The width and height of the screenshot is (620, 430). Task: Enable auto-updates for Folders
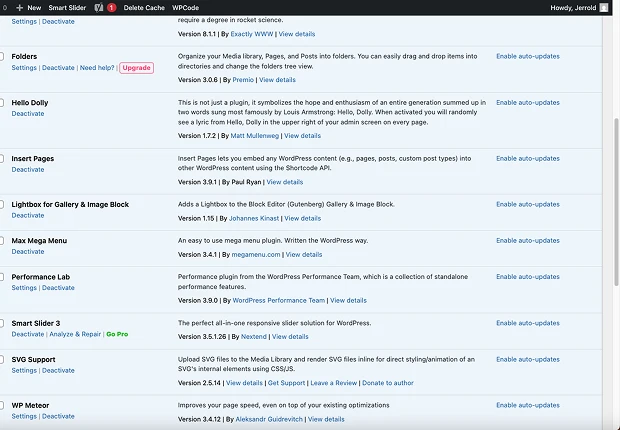coord(528,56)
